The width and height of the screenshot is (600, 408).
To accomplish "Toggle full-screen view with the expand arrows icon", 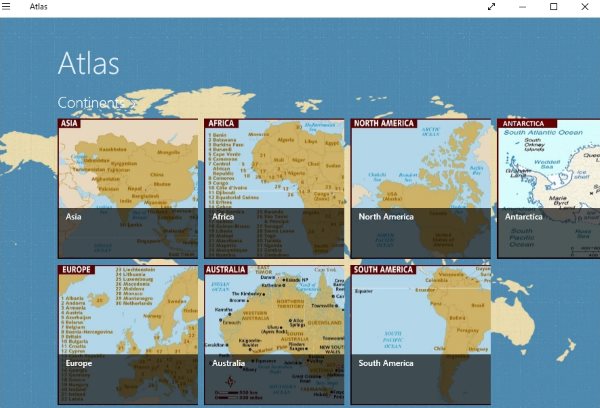I will point(491,7).
